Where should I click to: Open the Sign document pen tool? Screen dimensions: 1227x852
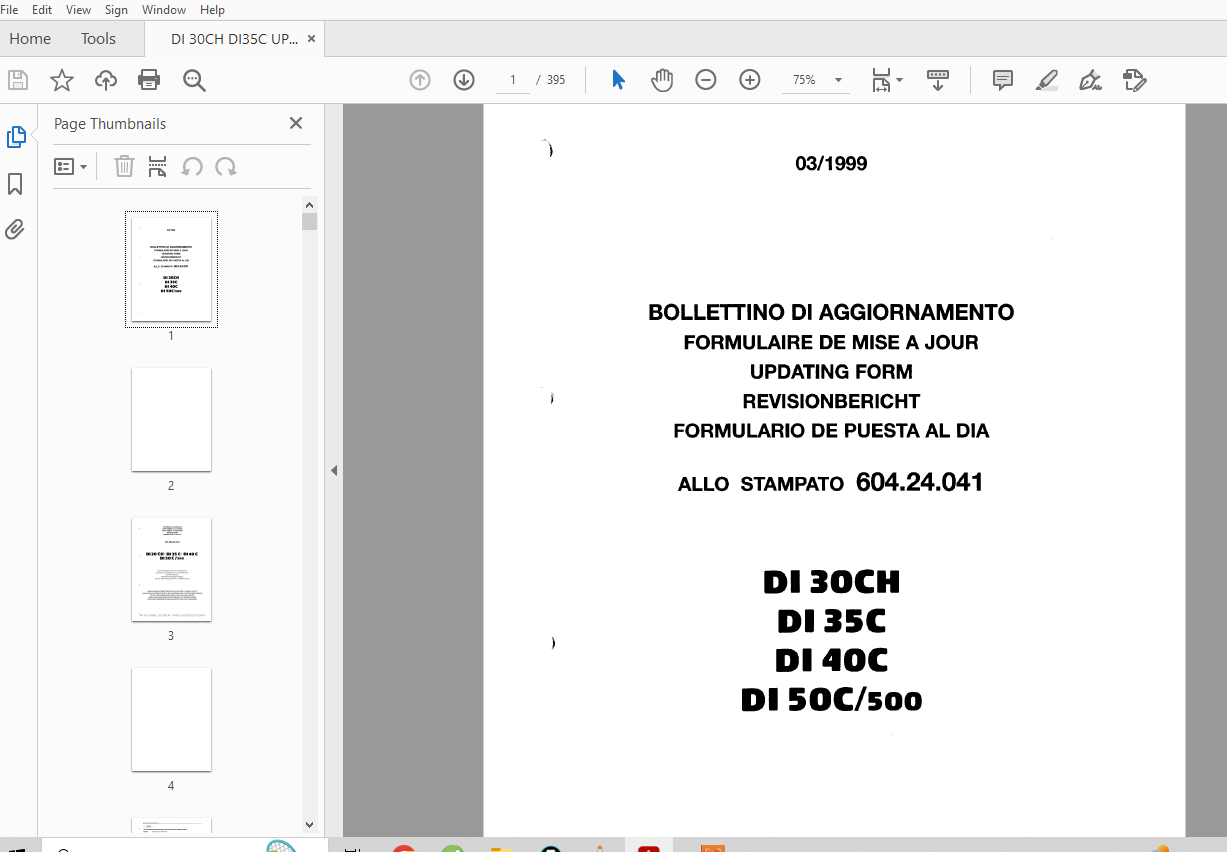point(1091,80)
